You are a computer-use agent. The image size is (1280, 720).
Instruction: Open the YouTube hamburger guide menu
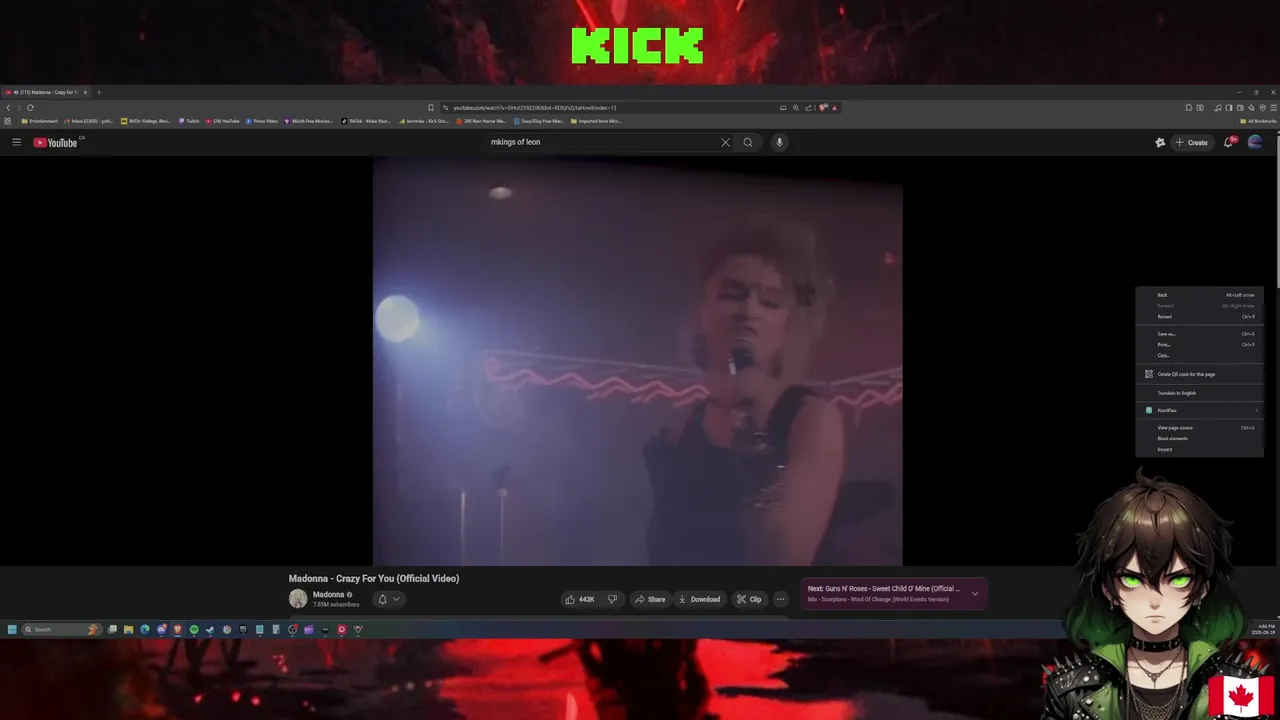16,142
